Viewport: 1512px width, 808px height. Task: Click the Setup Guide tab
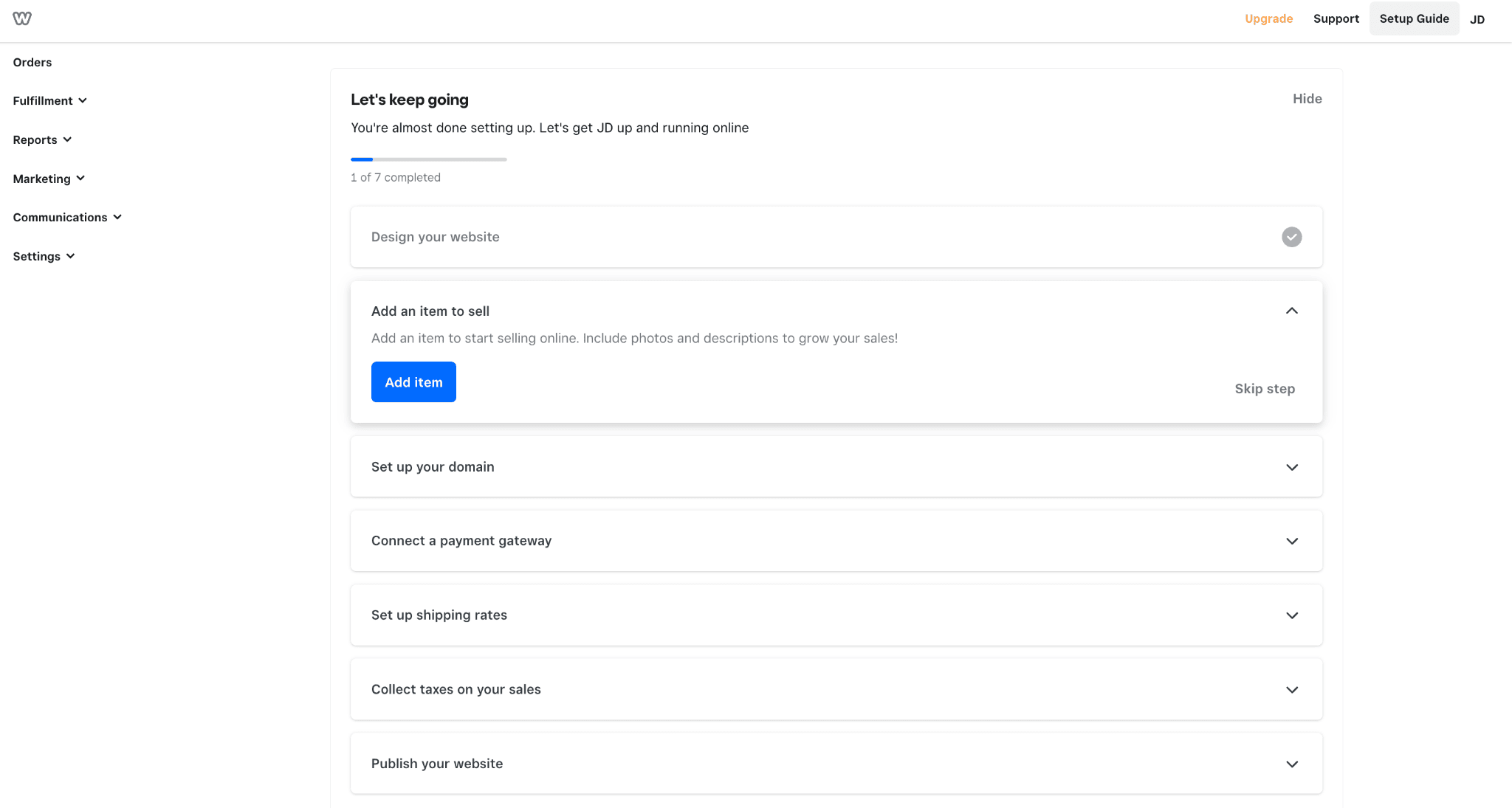1413,18
